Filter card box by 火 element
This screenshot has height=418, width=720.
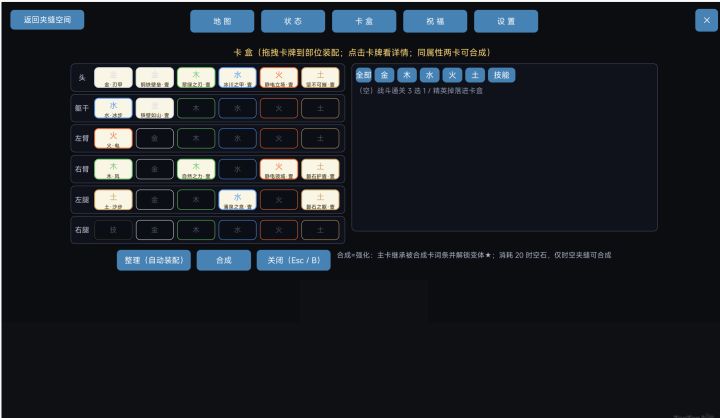452,75
